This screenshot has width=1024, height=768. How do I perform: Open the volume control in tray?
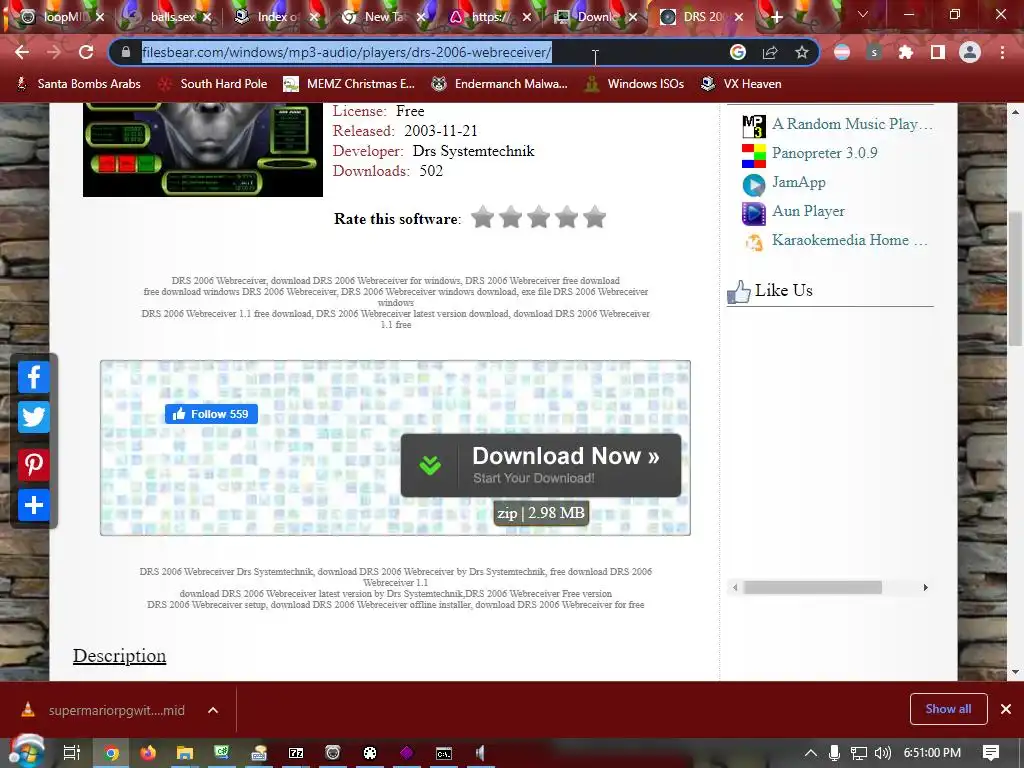click(x=882, y=753)
